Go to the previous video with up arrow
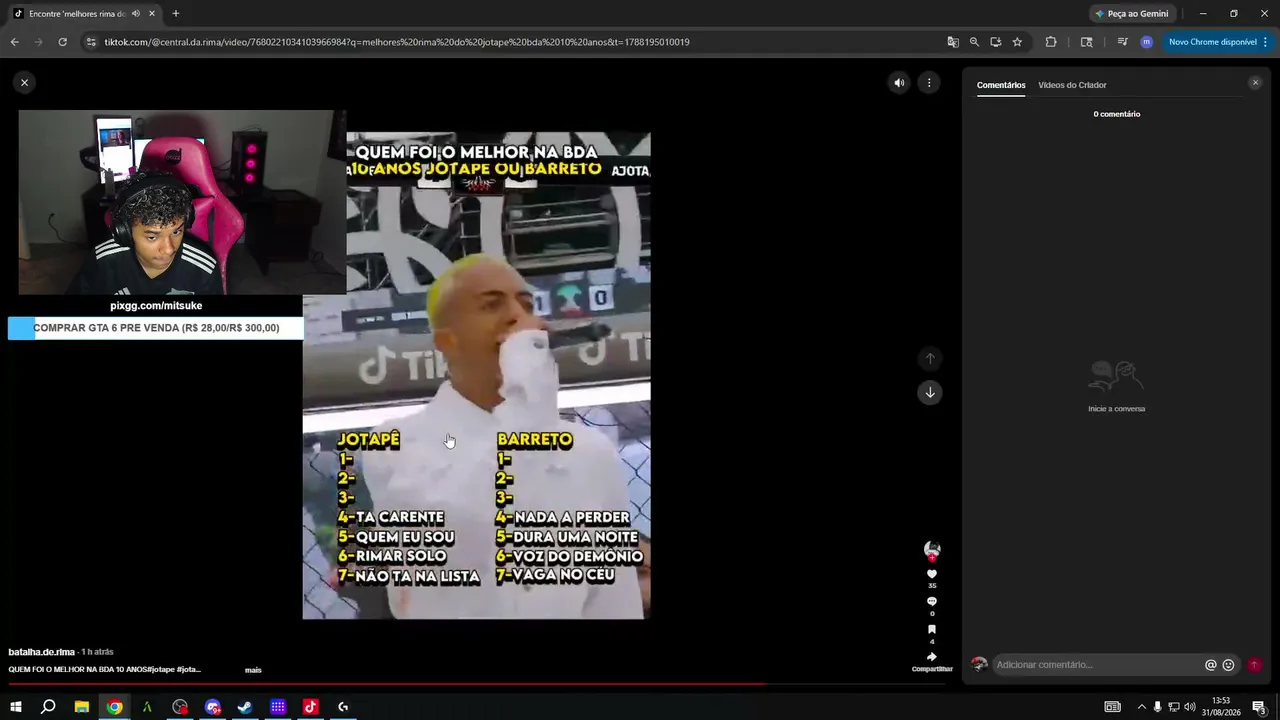Image resolution: width=1280 pixels, height=720 pixels. [930, 358]
